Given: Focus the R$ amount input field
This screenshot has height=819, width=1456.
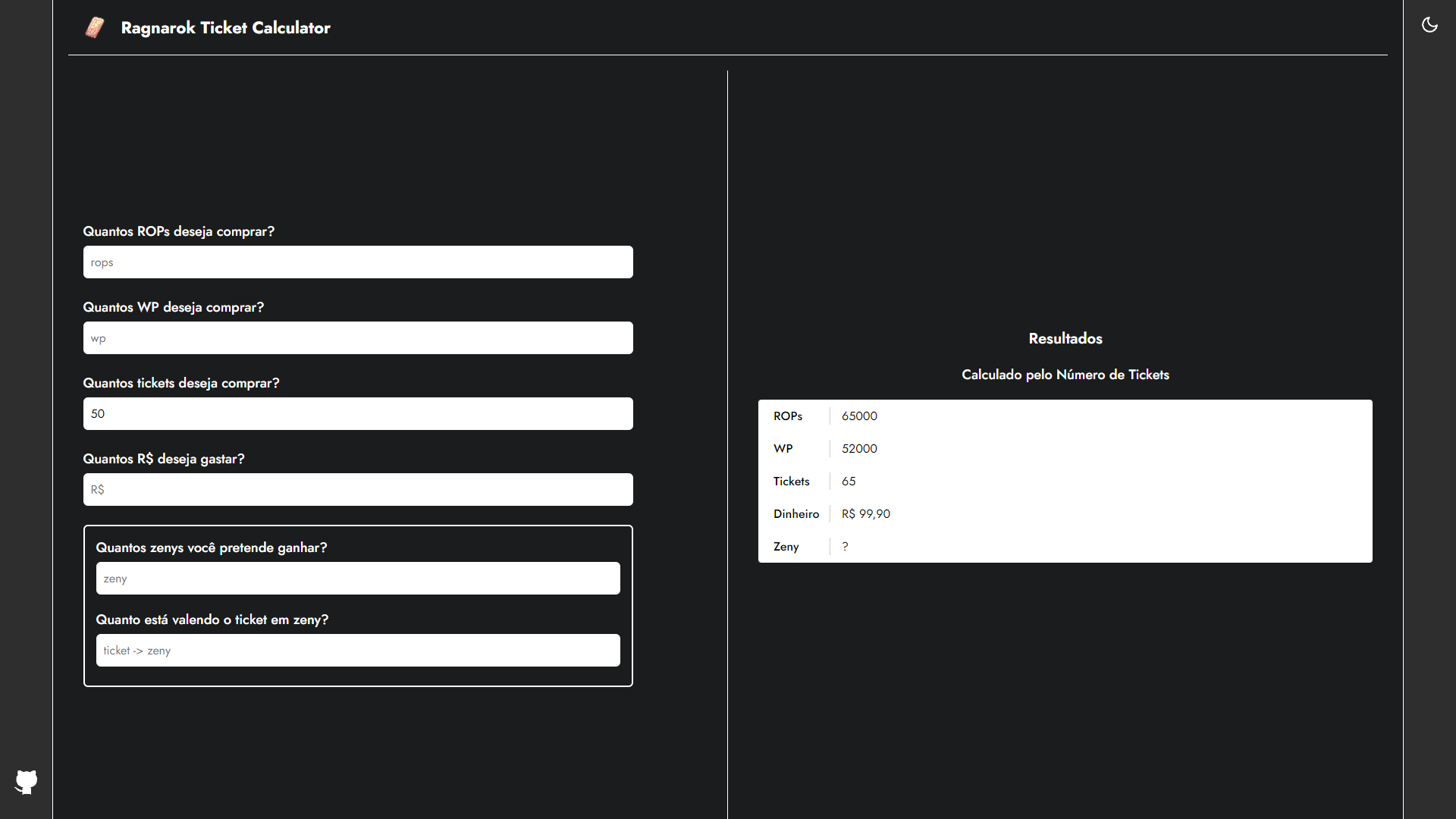Looking at the screenshot, I should [358, 490].
